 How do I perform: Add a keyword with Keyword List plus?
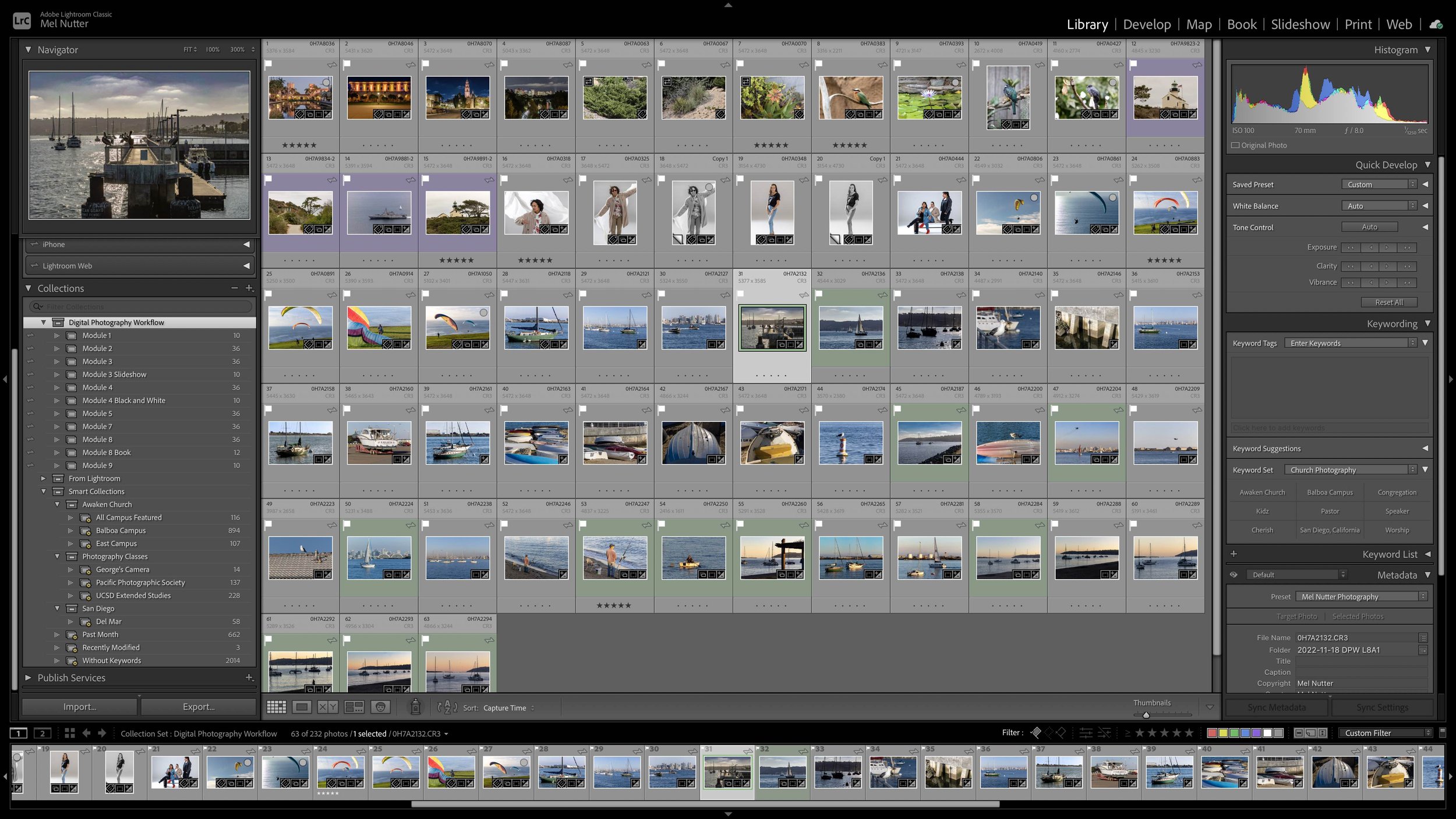[1234, 554]
